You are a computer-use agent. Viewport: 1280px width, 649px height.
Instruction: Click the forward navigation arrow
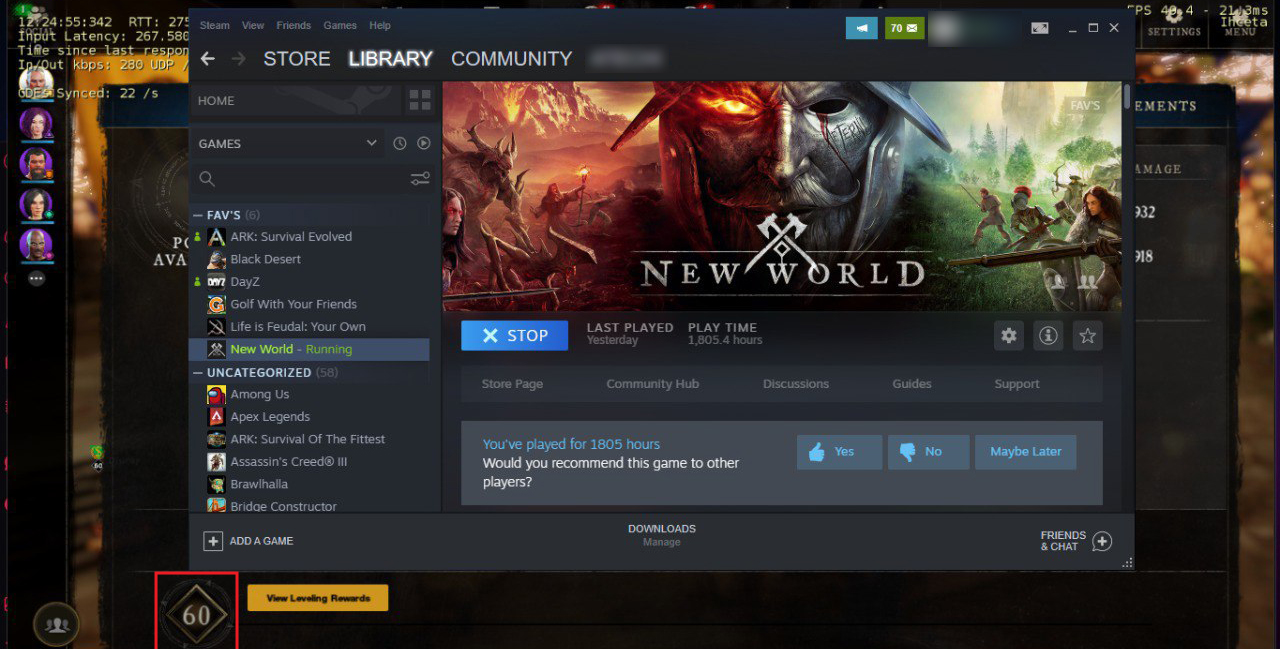pos(238,59)
